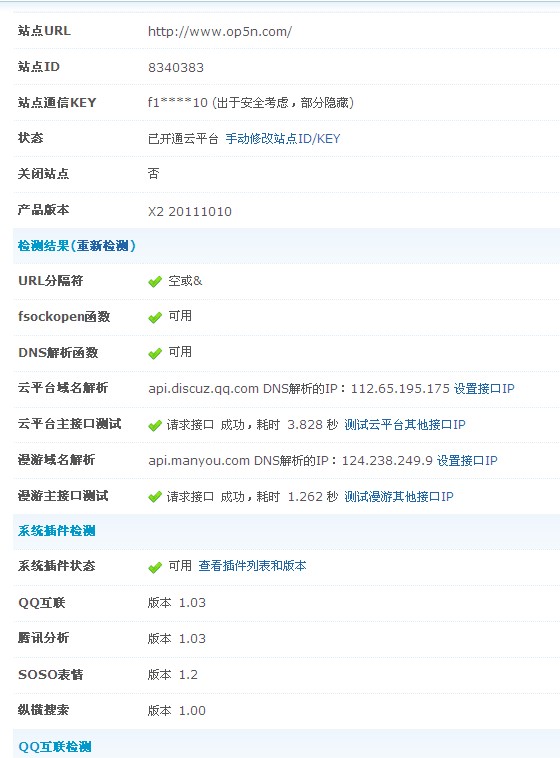Click the green checkmark next to fsockopen函数

point(155,317)
